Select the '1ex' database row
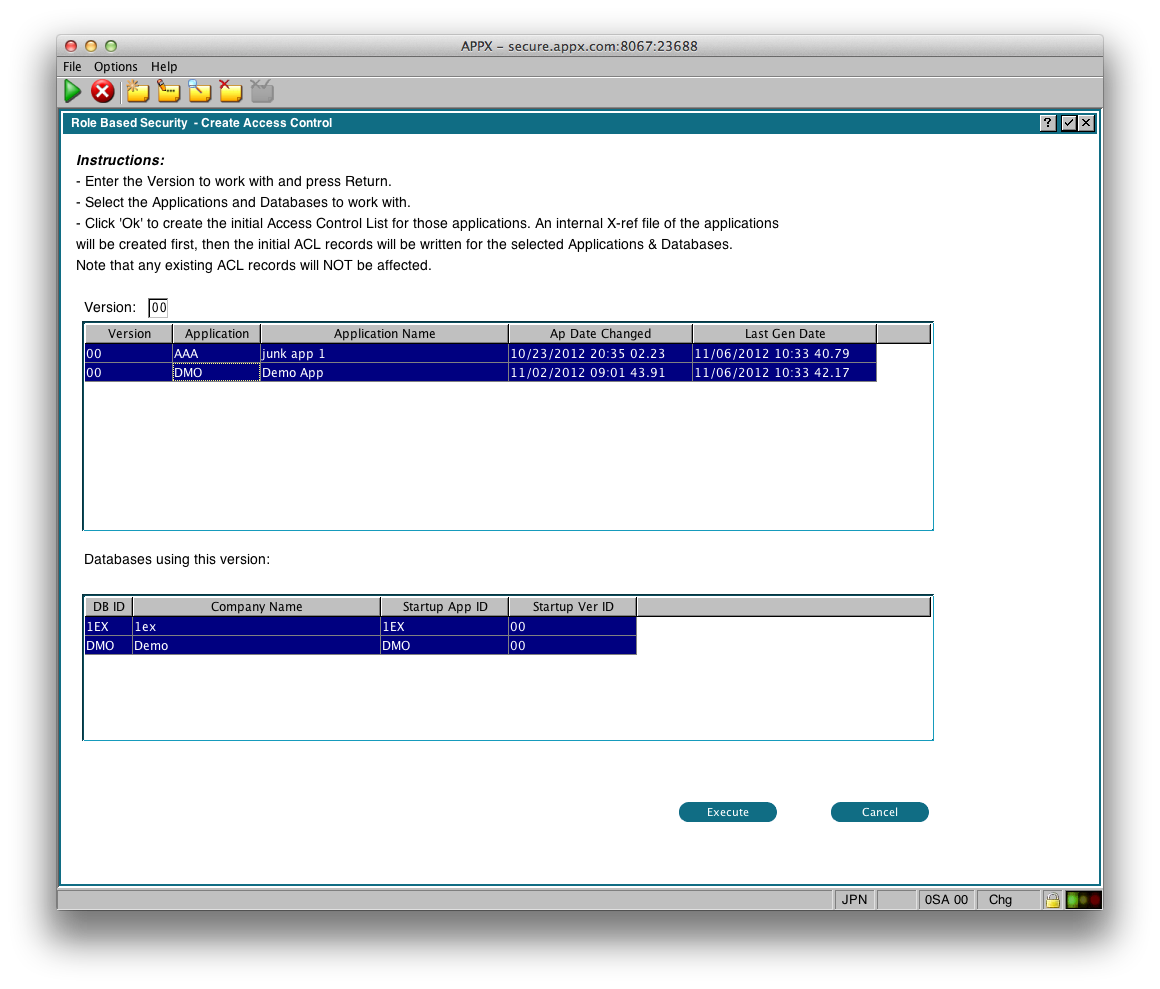 pyautogui.click(x=256, y=627)
